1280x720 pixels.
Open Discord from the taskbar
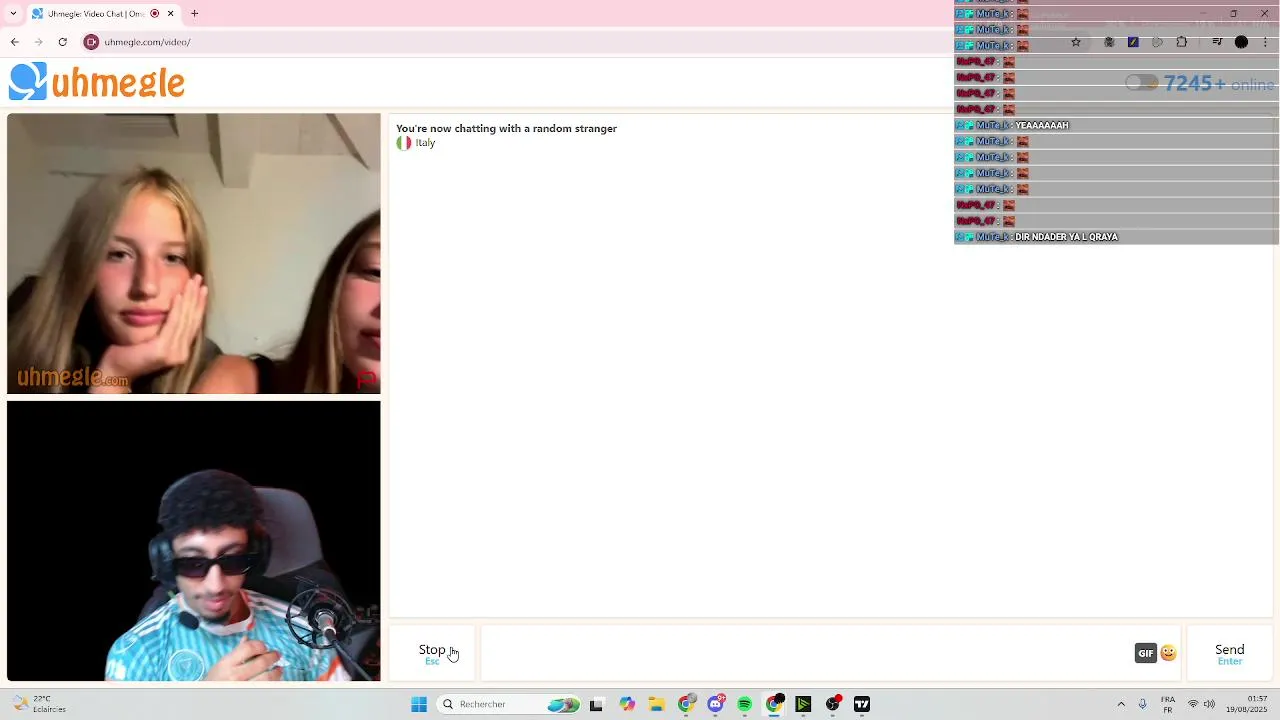716,704
